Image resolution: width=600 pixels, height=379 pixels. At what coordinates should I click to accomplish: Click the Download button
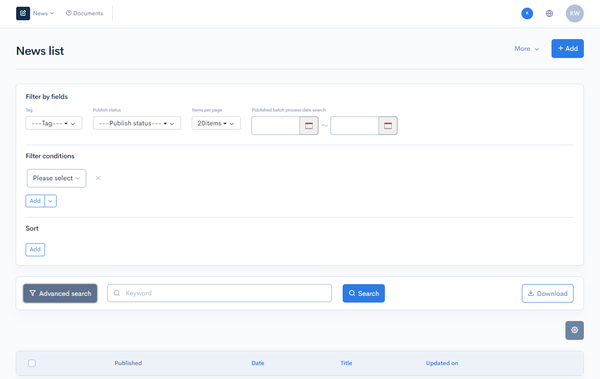click(x=547, y=293)
